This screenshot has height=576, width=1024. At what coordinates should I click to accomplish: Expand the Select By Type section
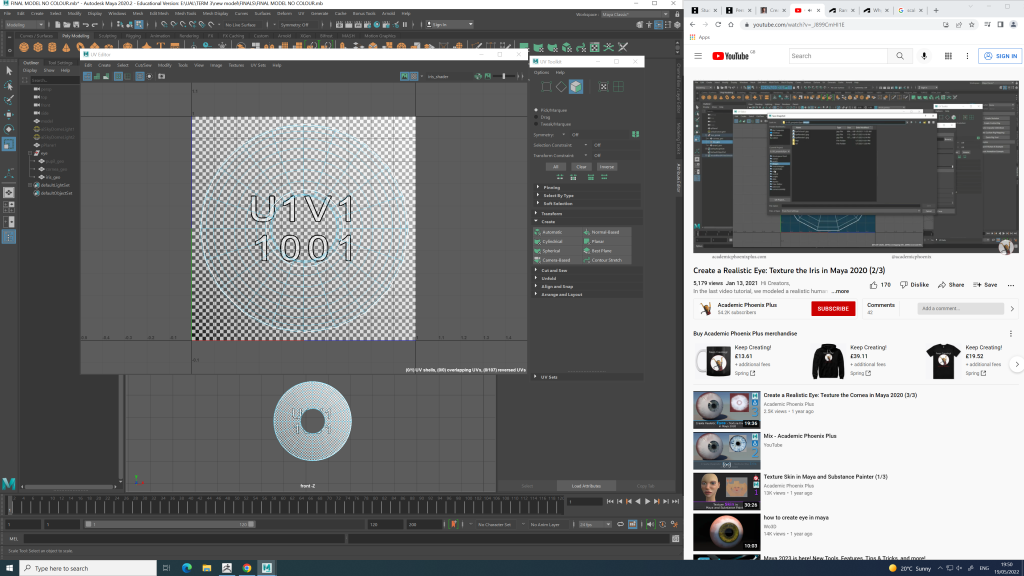tap(586, 195)
